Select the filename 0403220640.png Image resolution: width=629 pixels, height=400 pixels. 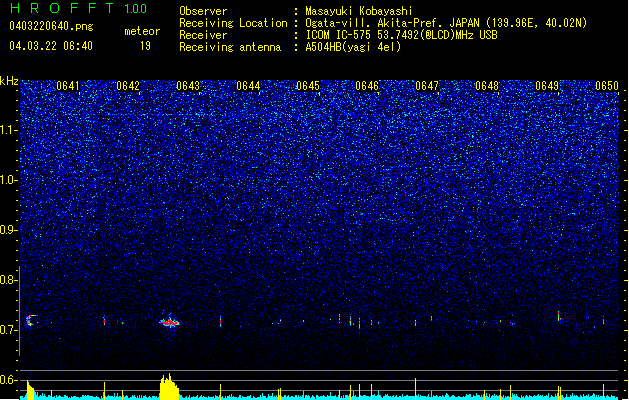click(x=51, y=27)
